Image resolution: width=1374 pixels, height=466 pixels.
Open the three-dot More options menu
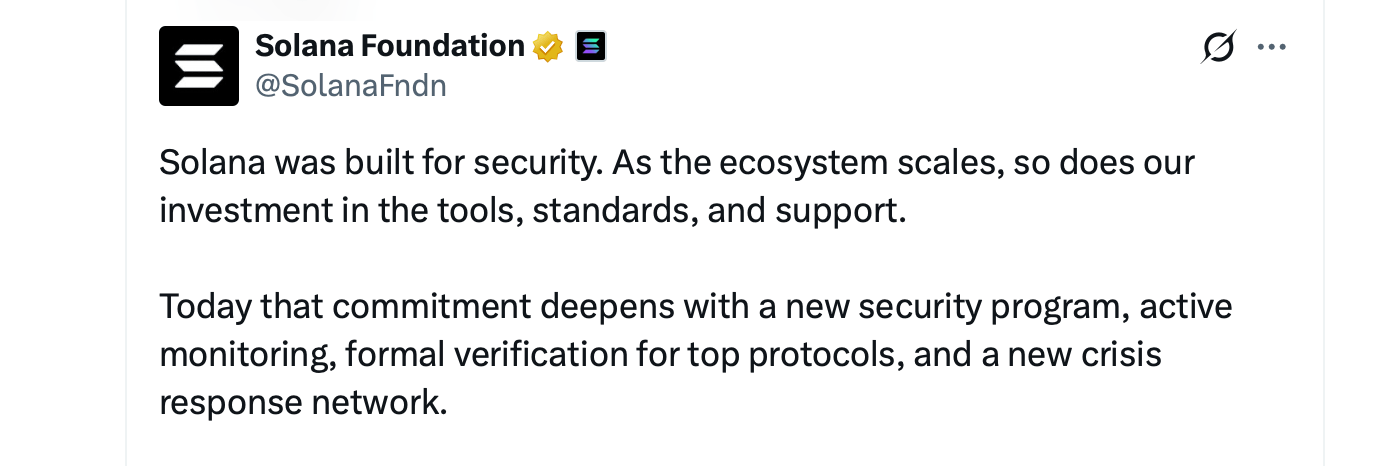pyautogui.click(x=1271, y=47)
